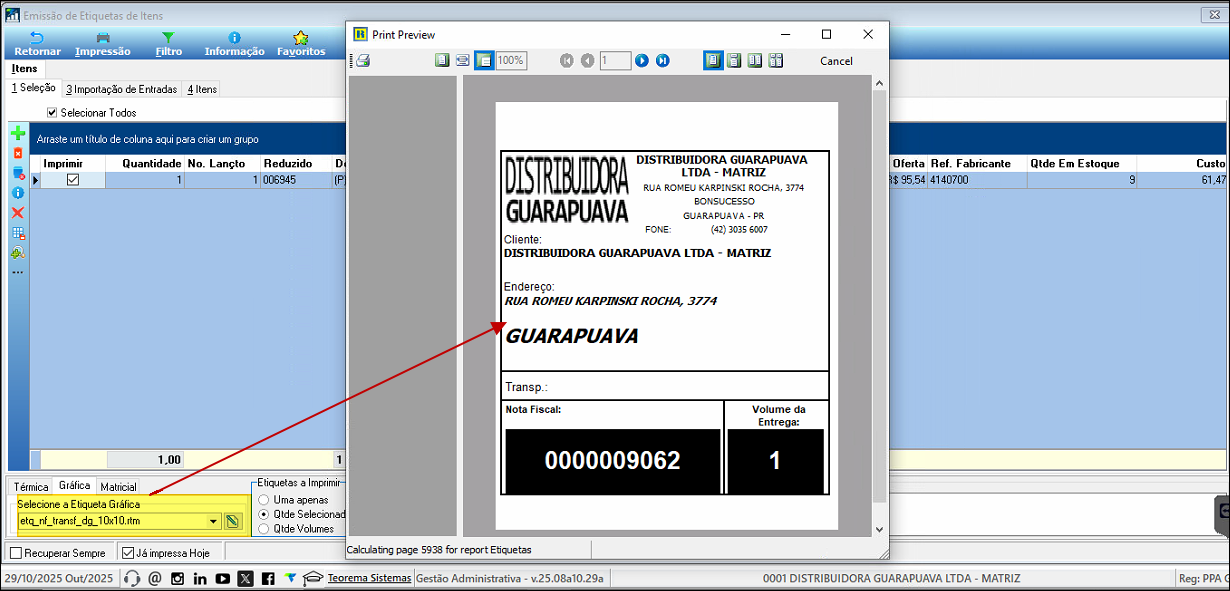Click the Filtro funnel icon

tap(169, 38)
